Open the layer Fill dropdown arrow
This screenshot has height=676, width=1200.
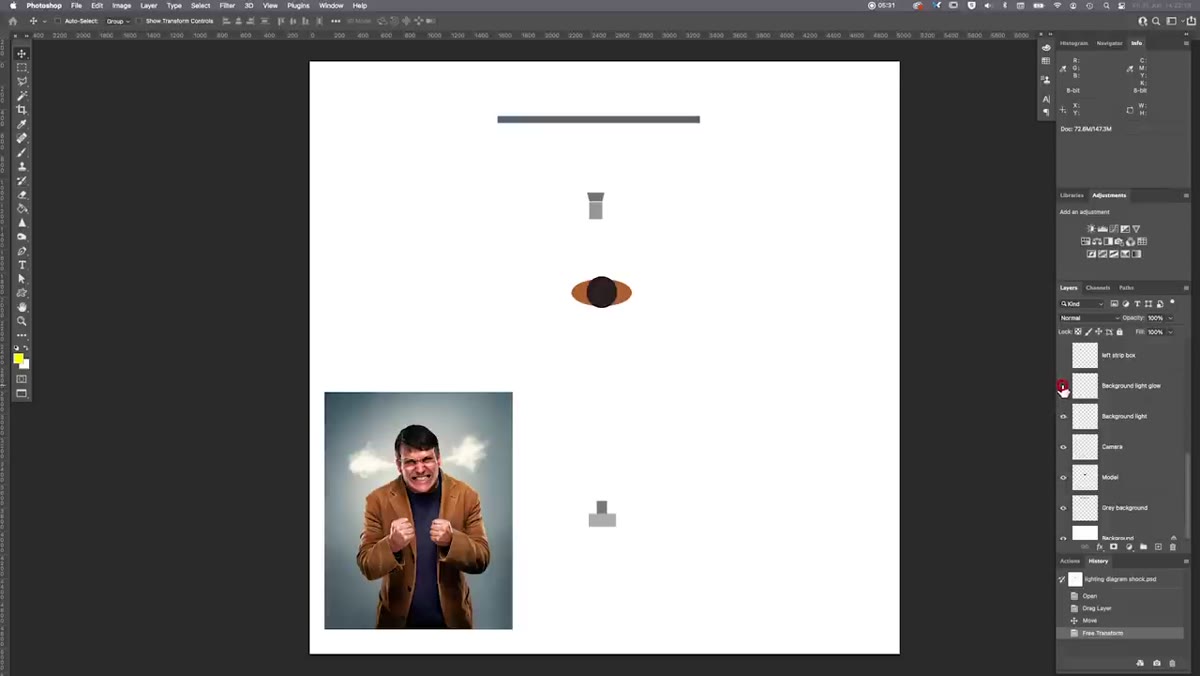[x=1170, y=332]
